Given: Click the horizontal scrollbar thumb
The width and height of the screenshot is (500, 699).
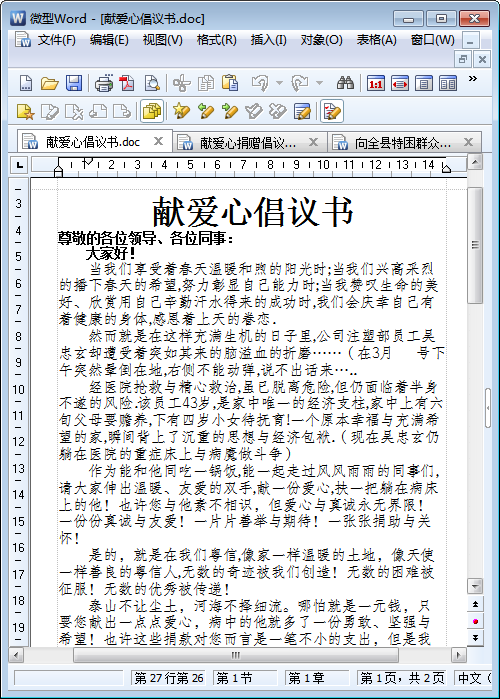Looking at the screenshot, I should [236, 655].
